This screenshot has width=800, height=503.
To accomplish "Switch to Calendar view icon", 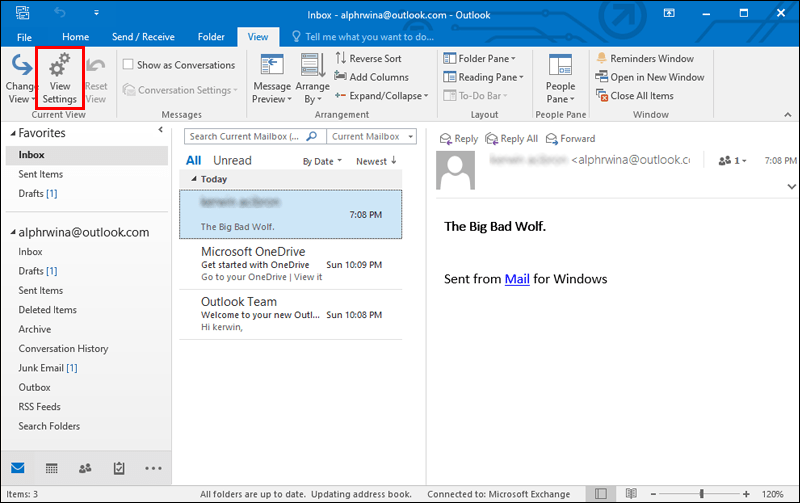I will click(x=52, y=468).
